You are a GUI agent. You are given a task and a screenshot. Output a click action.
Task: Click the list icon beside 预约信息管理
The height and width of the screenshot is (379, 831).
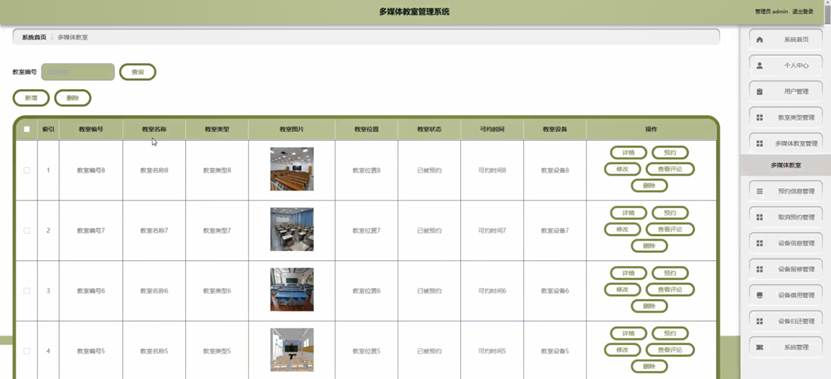point(759,191)
